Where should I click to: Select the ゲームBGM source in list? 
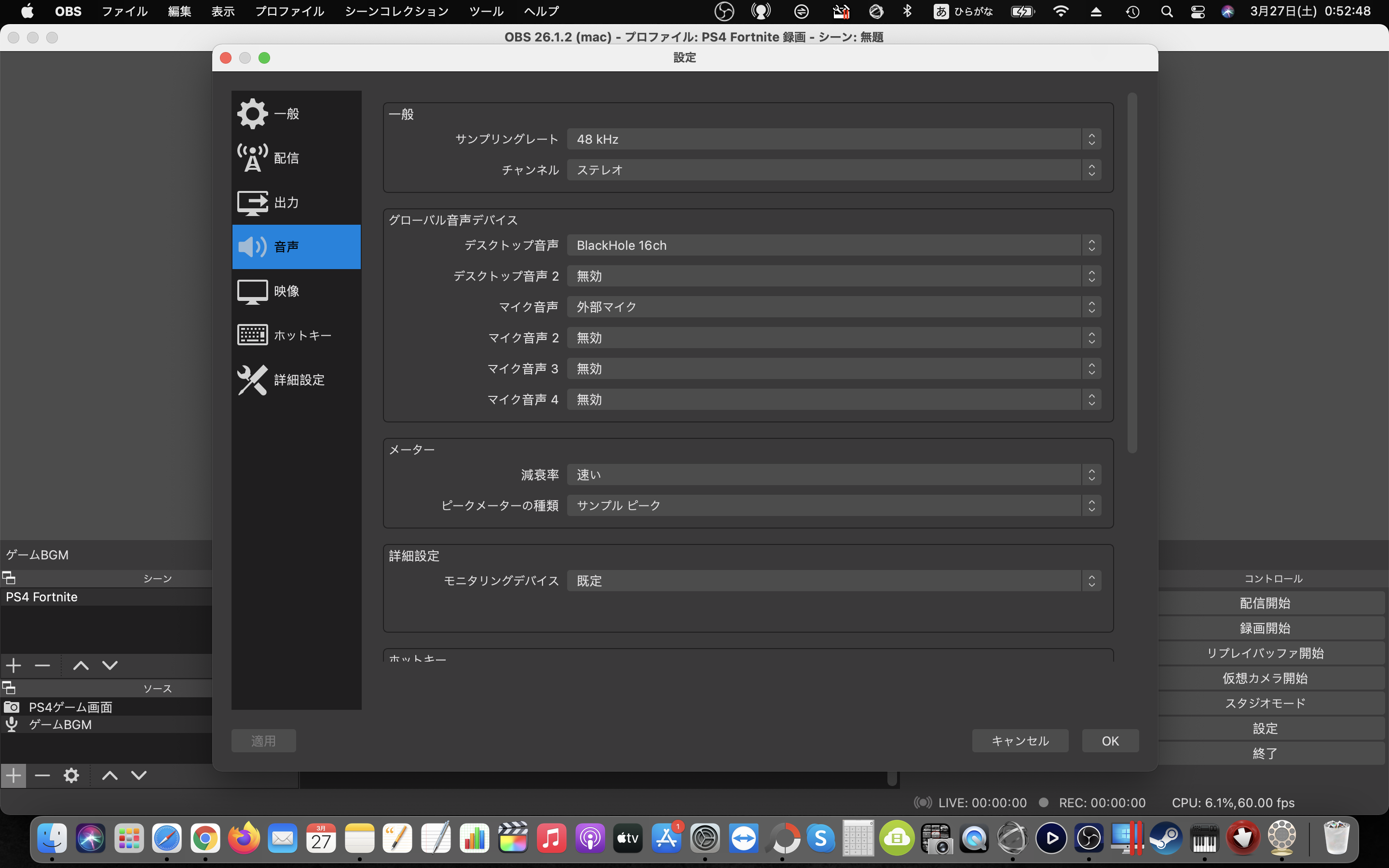[x=60, y=724]
